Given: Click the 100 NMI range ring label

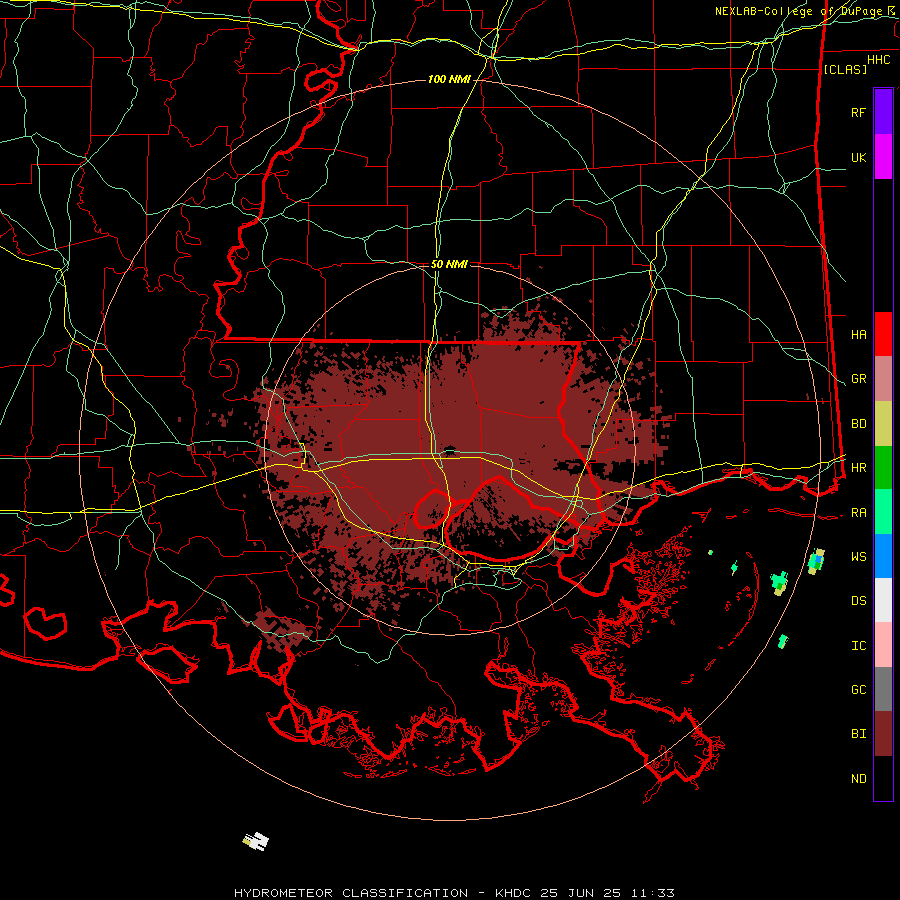Looking at the screenshot, I should coord(449,79).
